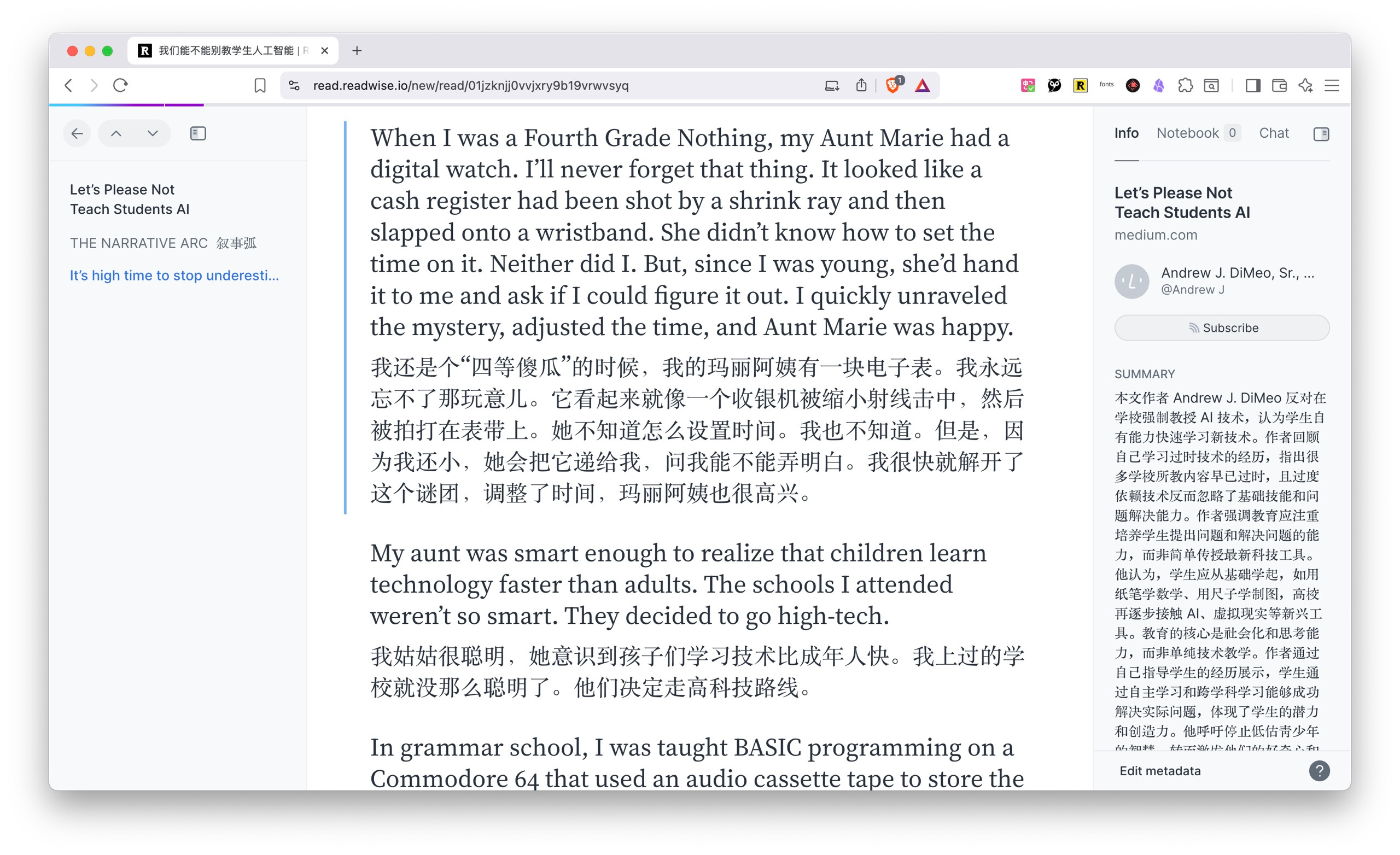The image size is (1400, 855).
Task: Click the share icon in address bar
Action: [861, 85]
